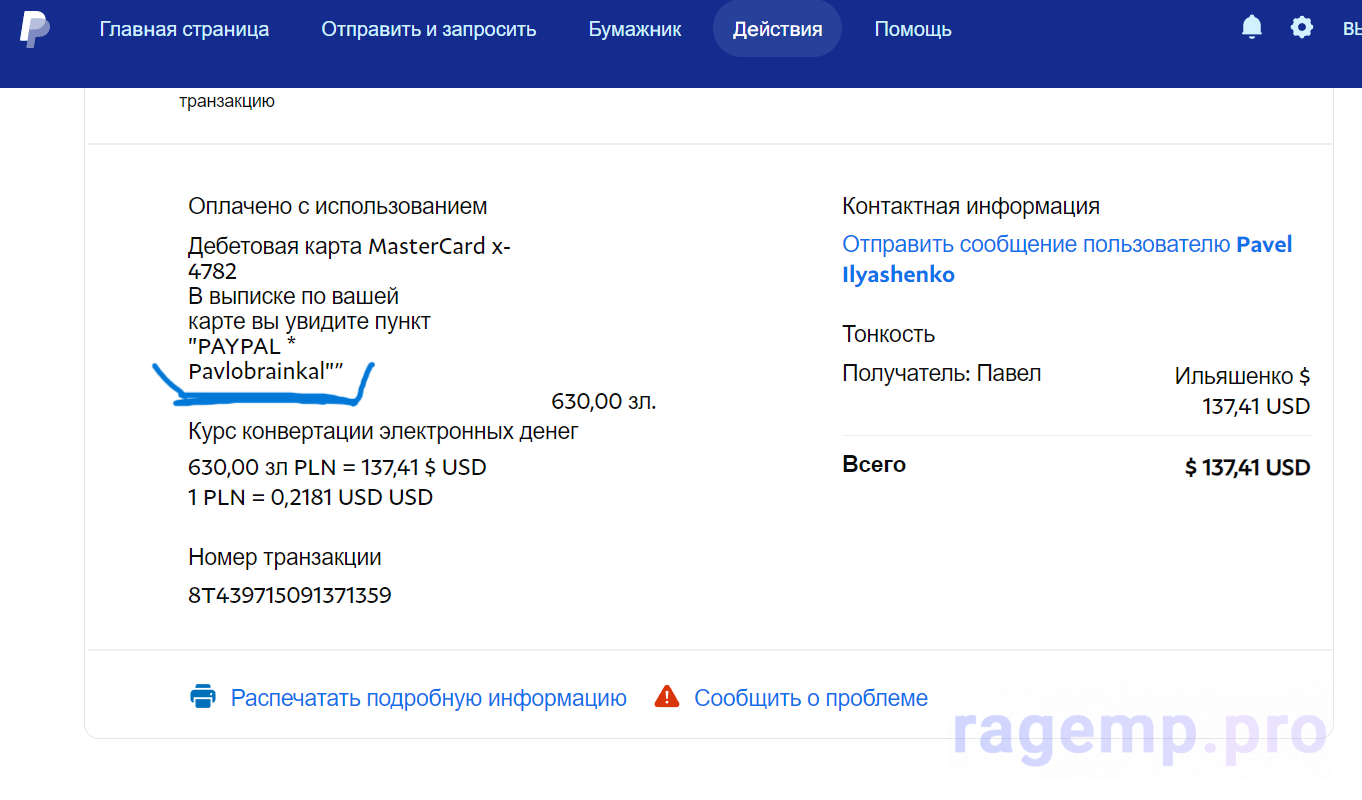1362x800 pixels.
Task: Click Контактная информация heading
Action: pos(971,207)
